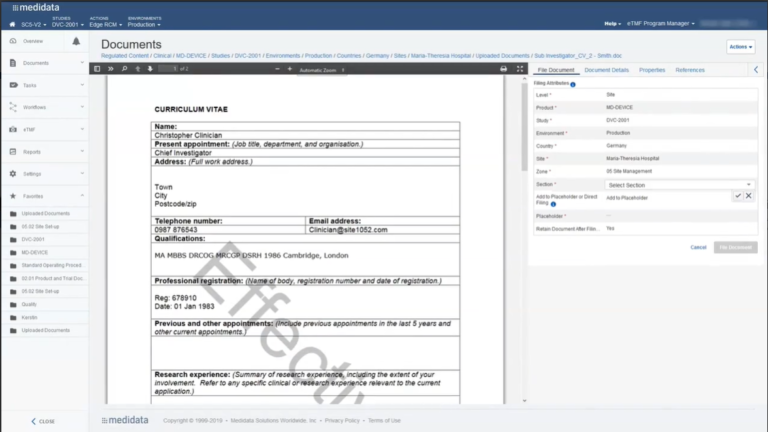
Task: Click the Reports sidebar icon
Action: point(13,152)
